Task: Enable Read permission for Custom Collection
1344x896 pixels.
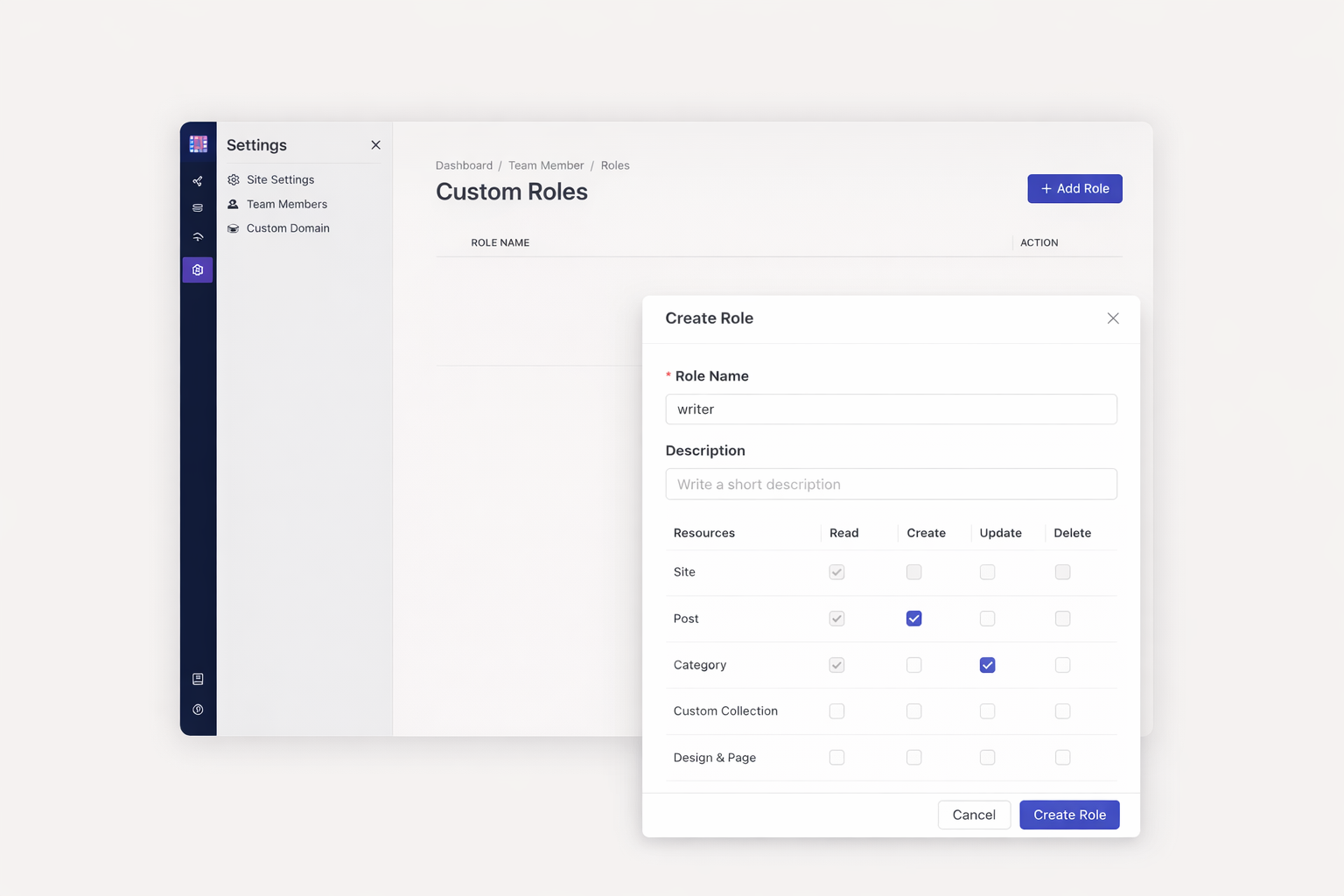Action: tap(836, 711)
